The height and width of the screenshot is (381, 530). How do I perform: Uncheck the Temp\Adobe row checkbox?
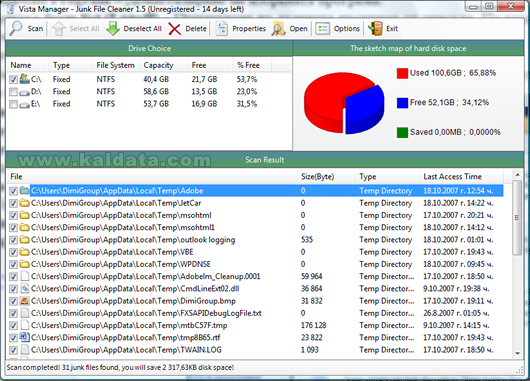pyautogui.click(x=13, y=191)
